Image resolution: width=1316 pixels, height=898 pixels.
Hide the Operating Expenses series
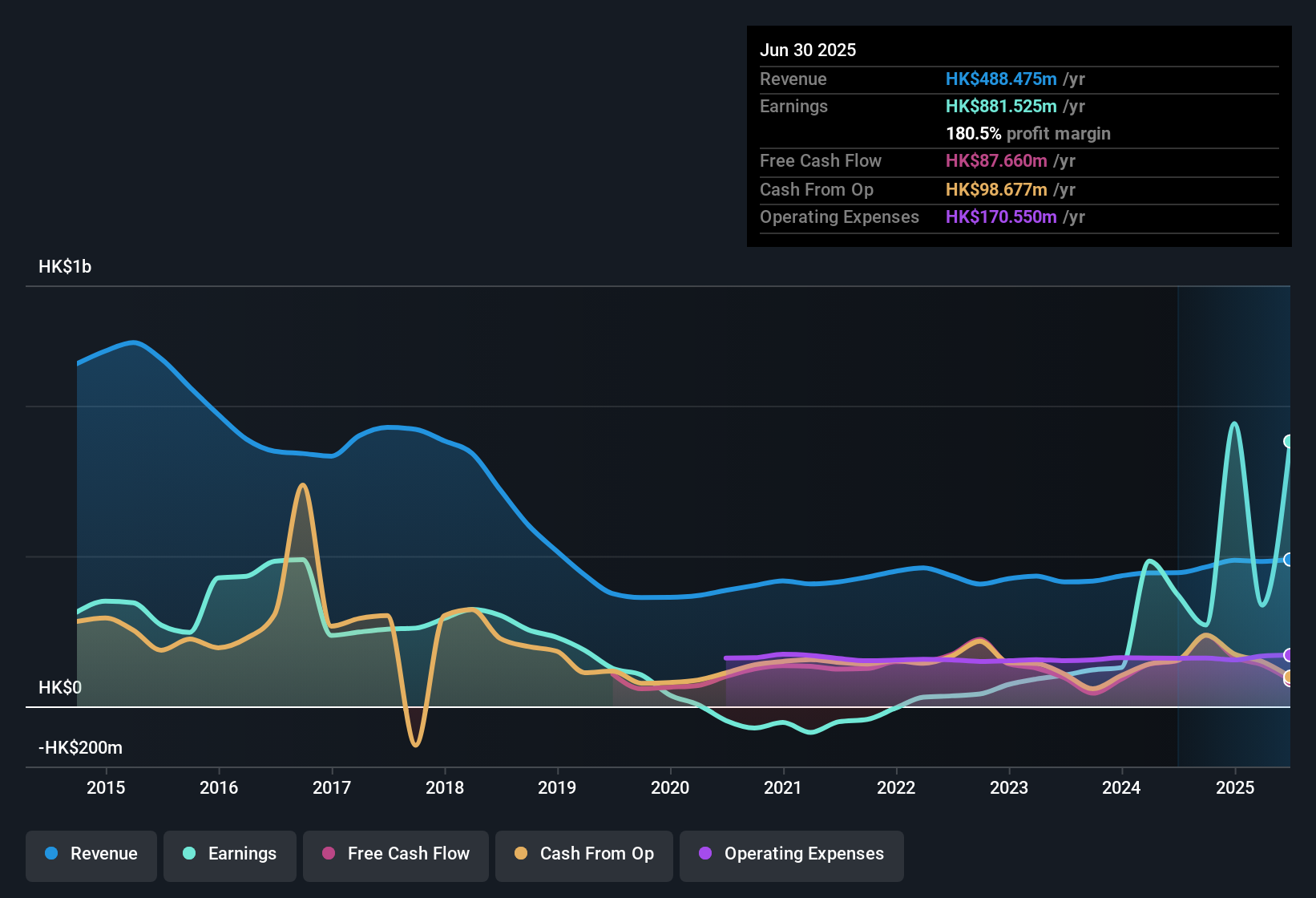792,854
